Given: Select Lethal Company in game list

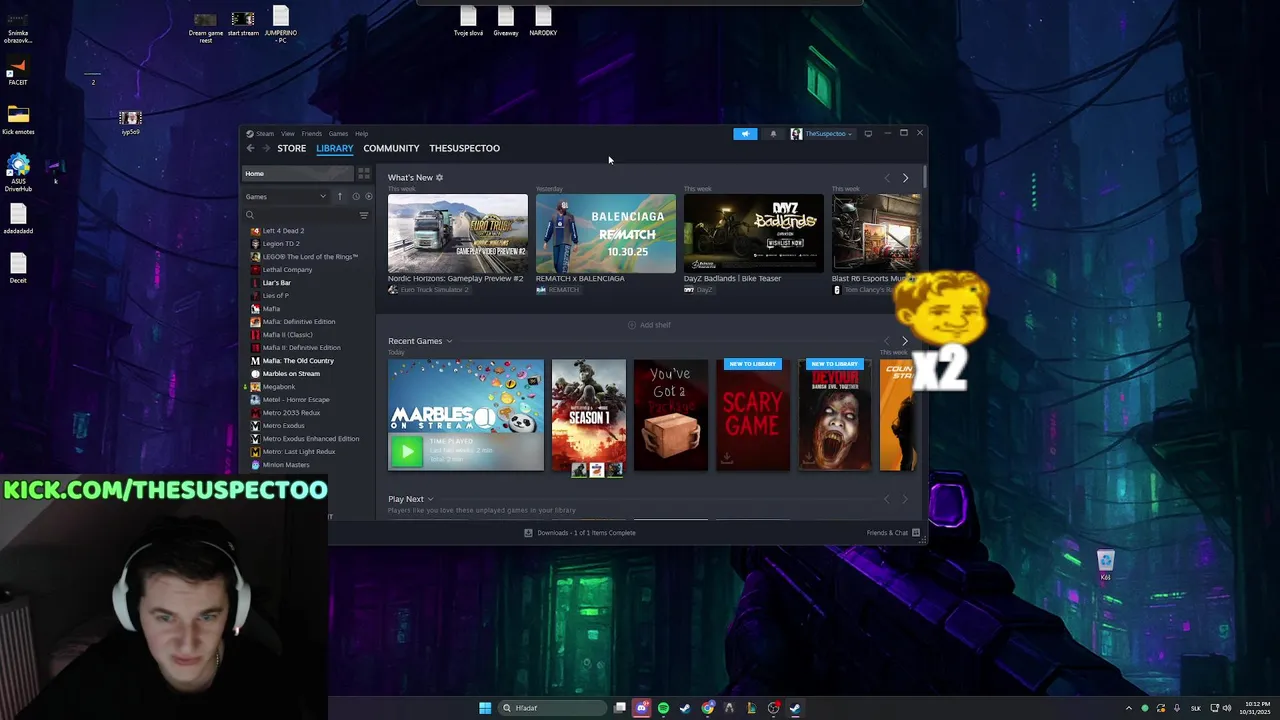Looking at the screenshot, I should [x=287, y=270].
